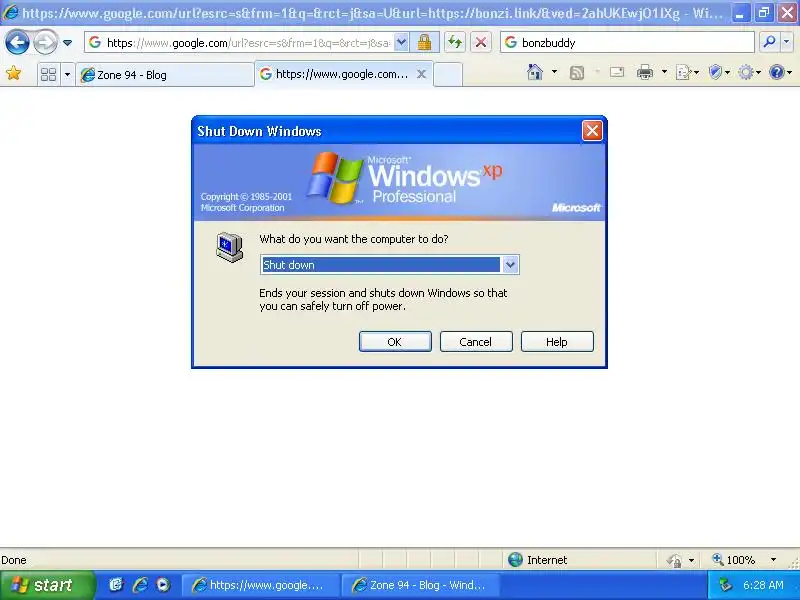Click the browser Forward arrow button
This screenshot has width=800, height=600.
[45, 42]
